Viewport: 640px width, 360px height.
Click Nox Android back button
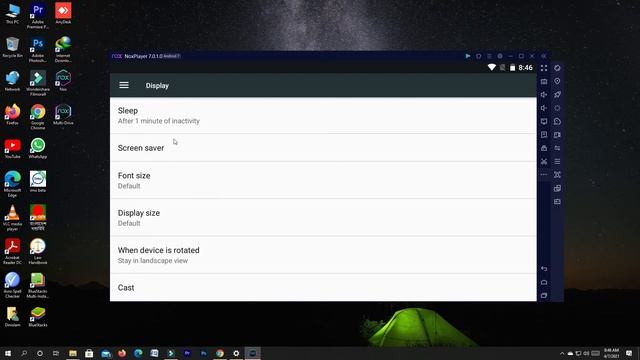pyautogui.click(x=544, y=269)
